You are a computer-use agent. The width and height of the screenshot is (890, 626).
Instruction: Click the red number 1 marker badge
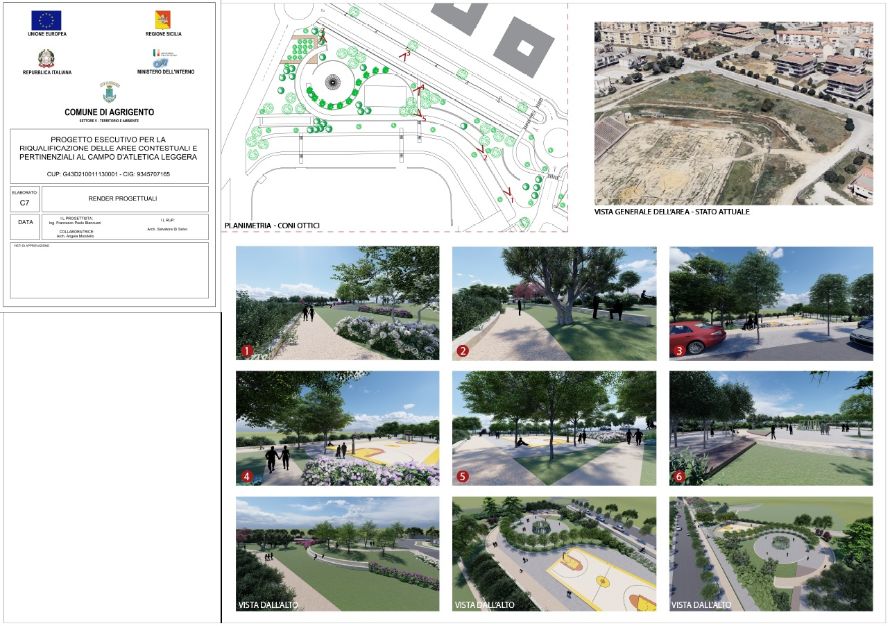[246, 350]
